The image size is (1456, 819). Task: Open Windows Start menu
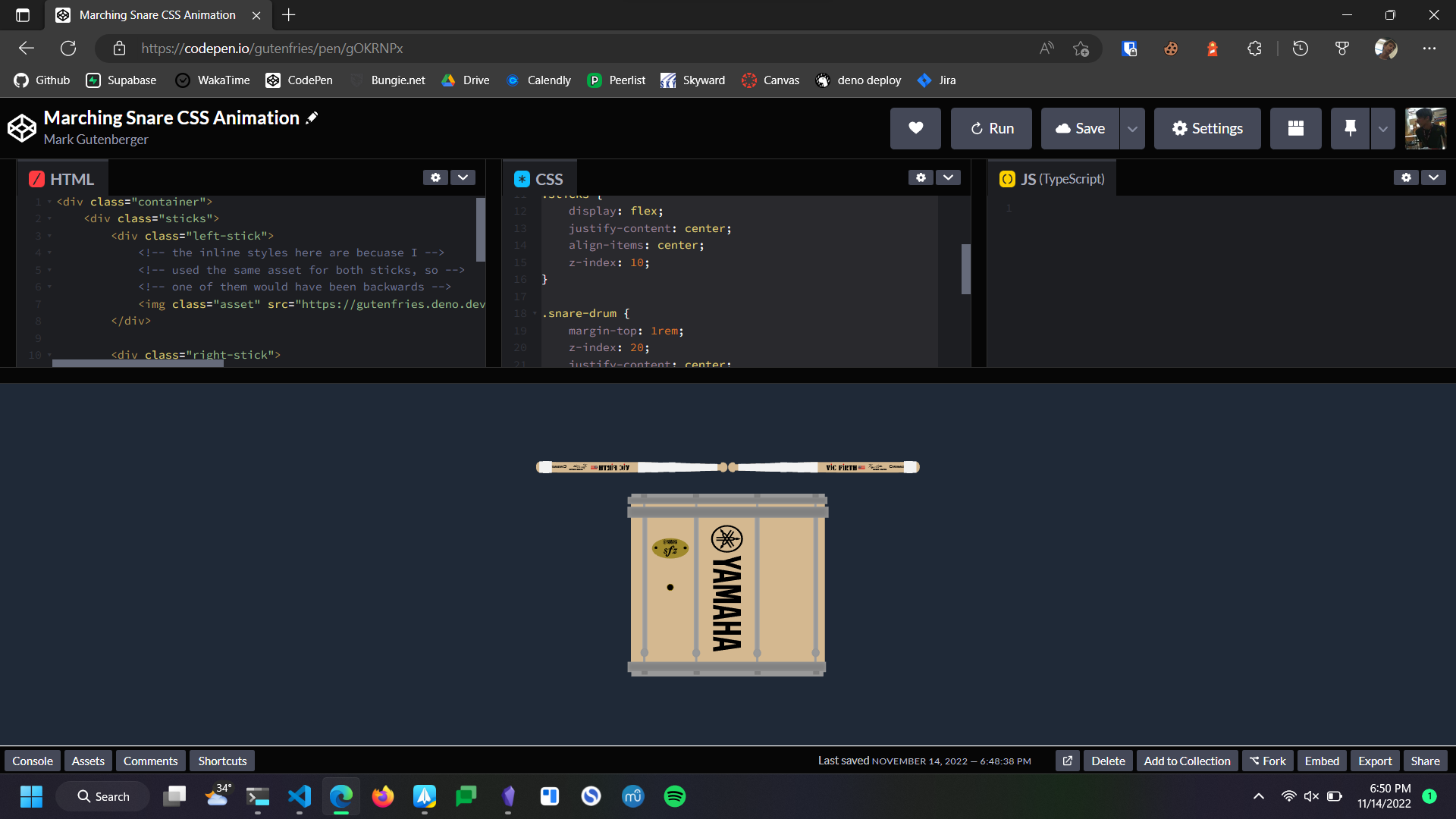pos(31,796)
